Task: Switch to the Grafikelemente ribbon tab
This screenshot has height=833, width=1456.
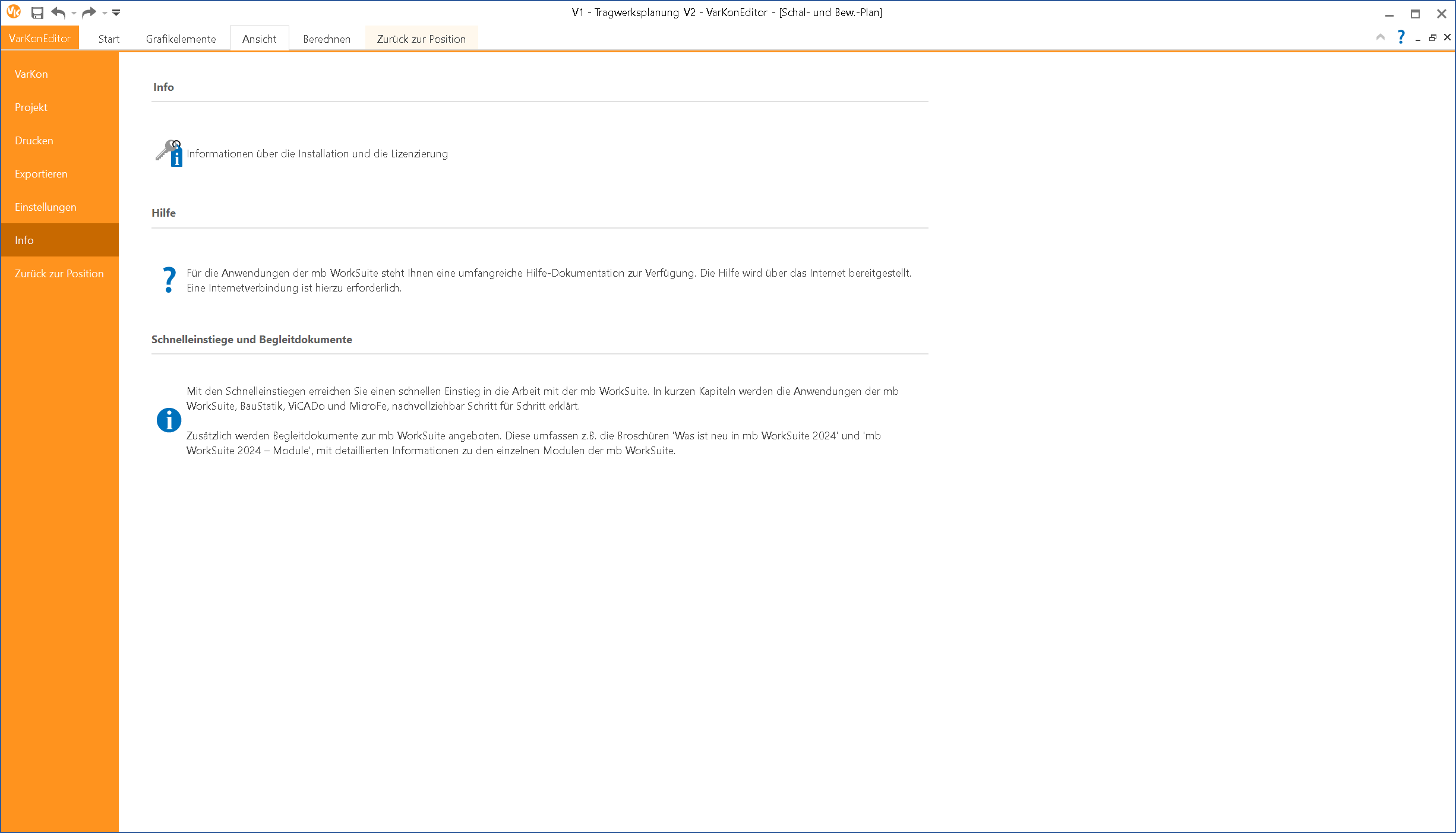Action: point(181,39)
